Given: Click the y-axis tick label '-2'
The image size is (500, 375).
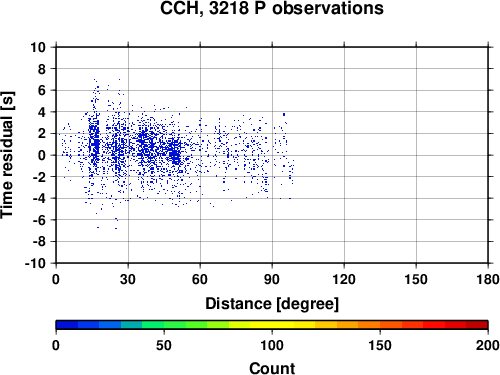Looking at the screenshot, I should click(39, 177).
